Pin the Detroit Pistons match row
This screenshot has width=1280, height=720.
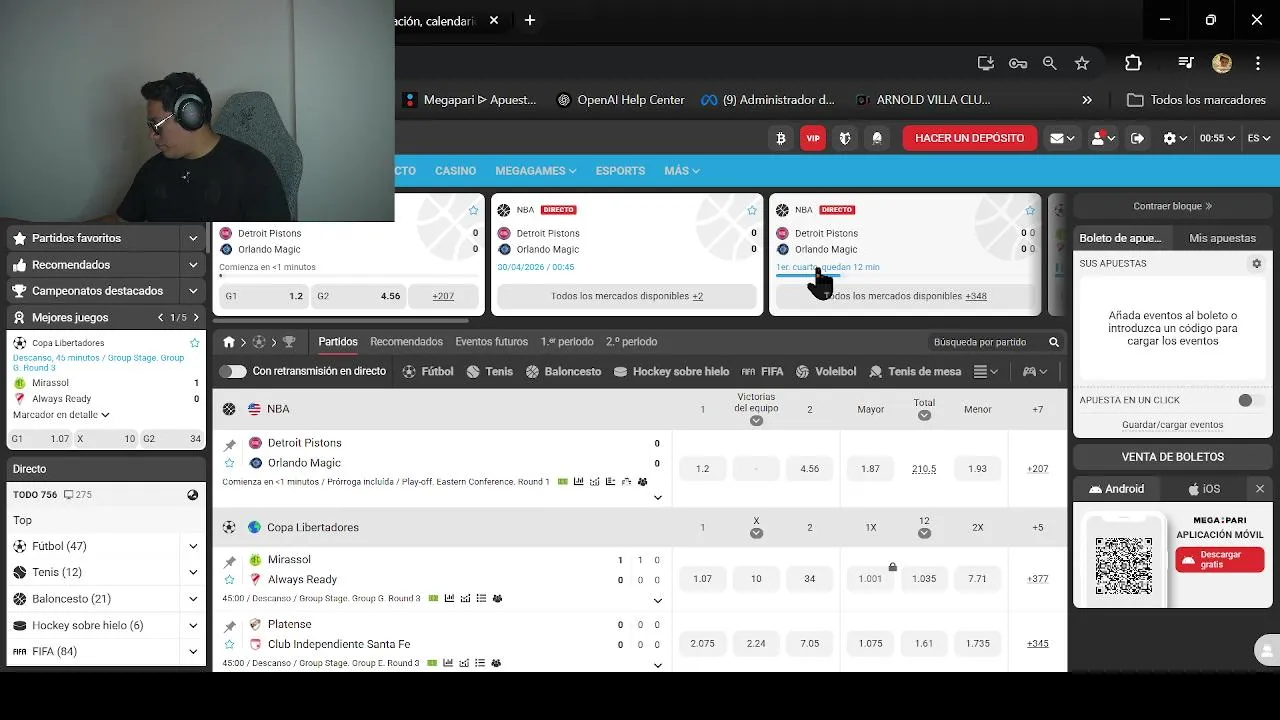[230, 445]
